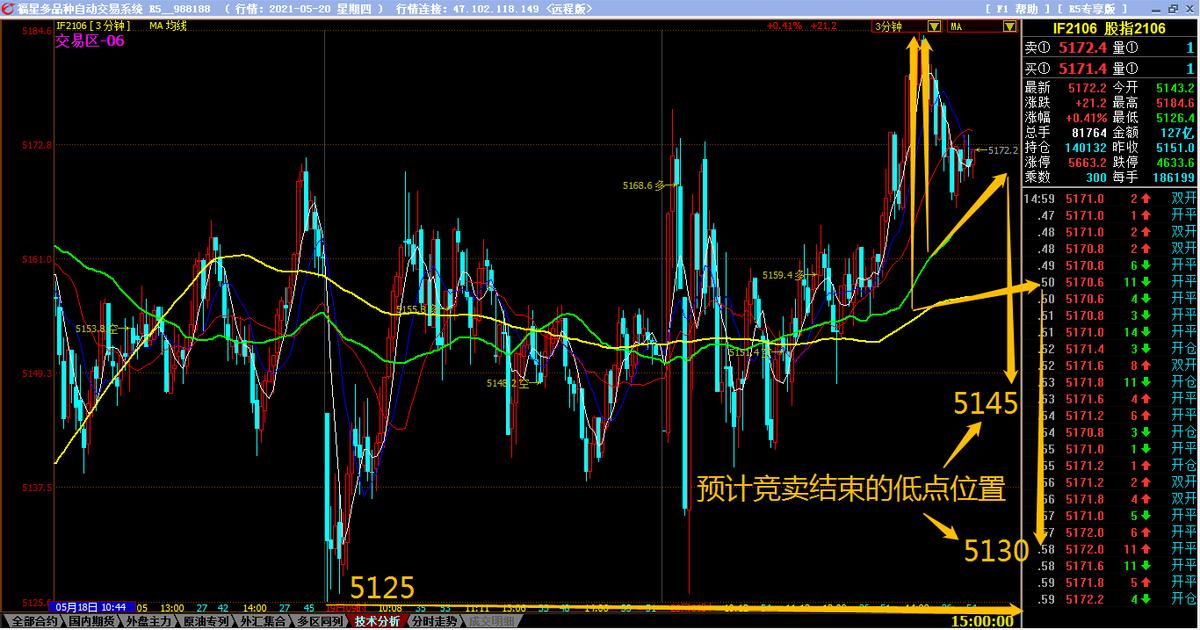Viewport: 1200px width, 630px height.
Task: Switch to the 国内期货 tab
Action: pyautogui.click(x=91, y=621)
